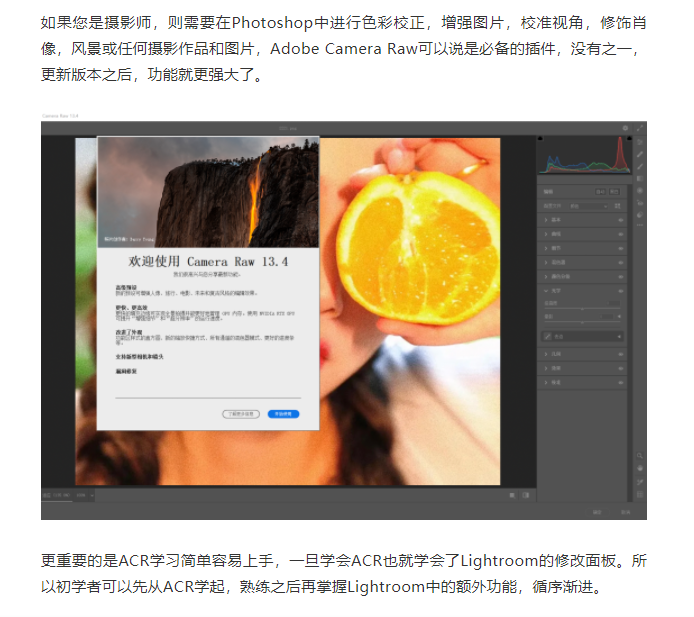
Task: Expand the 细节 (Detail) panel chevron
Action: [546, 248]
